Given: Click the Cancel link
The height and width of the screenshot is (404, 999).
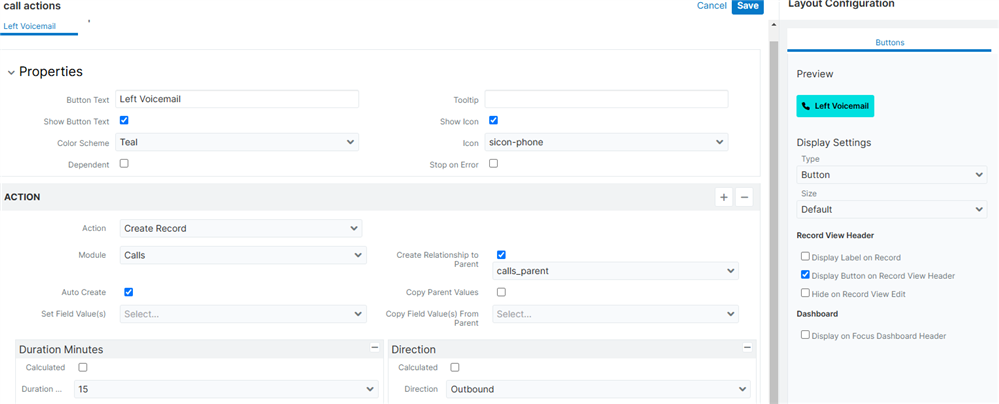Looking at the screenshot, I should [711, 6].
